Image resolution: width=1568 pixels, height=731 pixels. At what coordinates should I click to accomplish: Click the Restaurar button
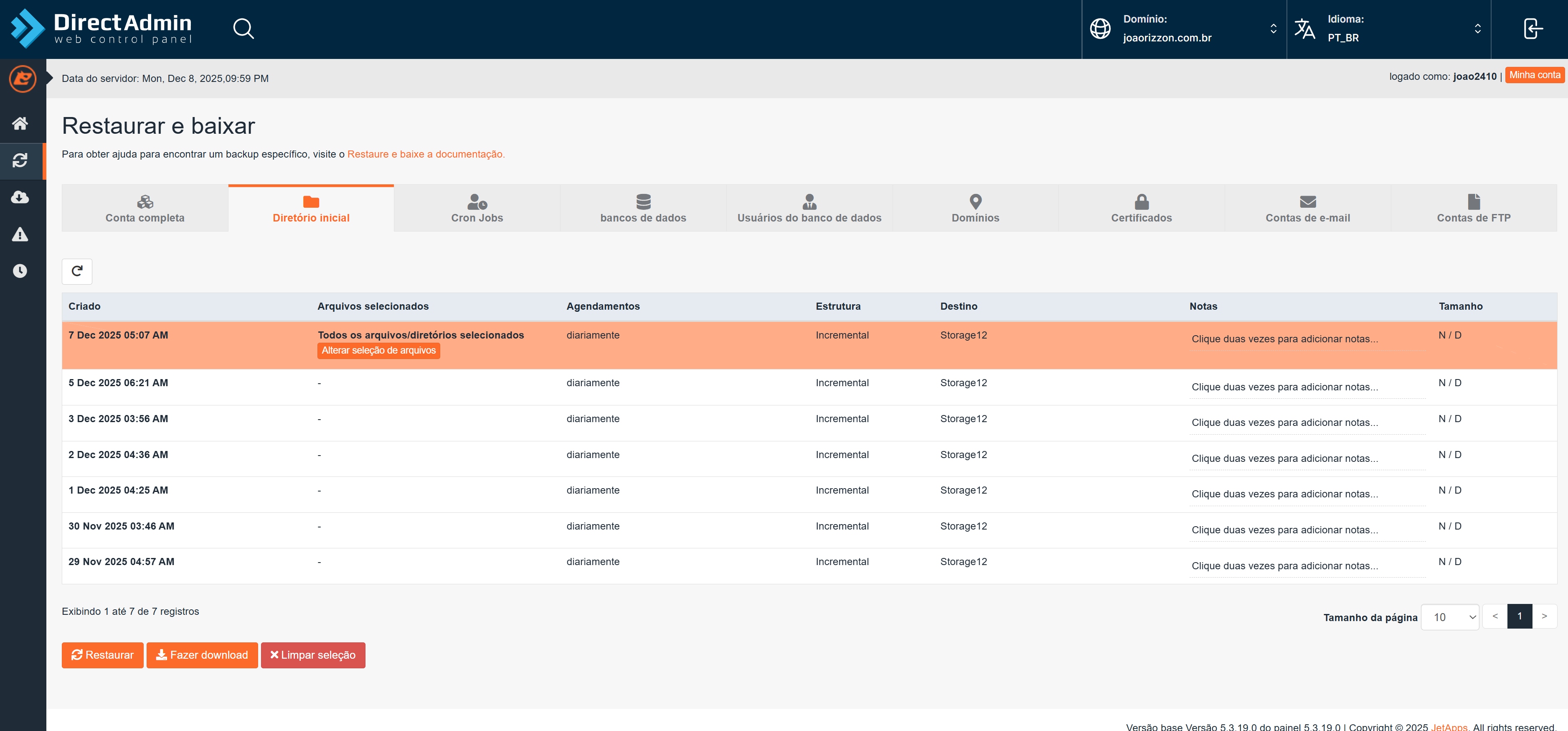102,655
